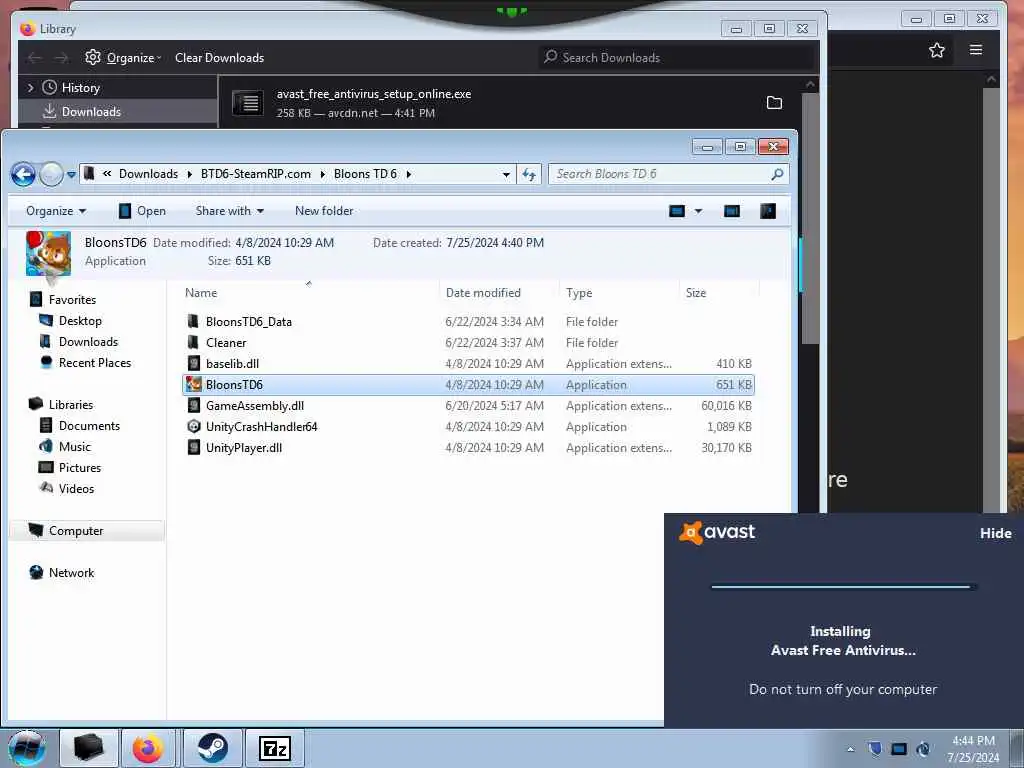Switch to Firefox on the taskbar
The height and width of the screenshot is (768, 1024).
pyautogui.click(x=148, y=748)
